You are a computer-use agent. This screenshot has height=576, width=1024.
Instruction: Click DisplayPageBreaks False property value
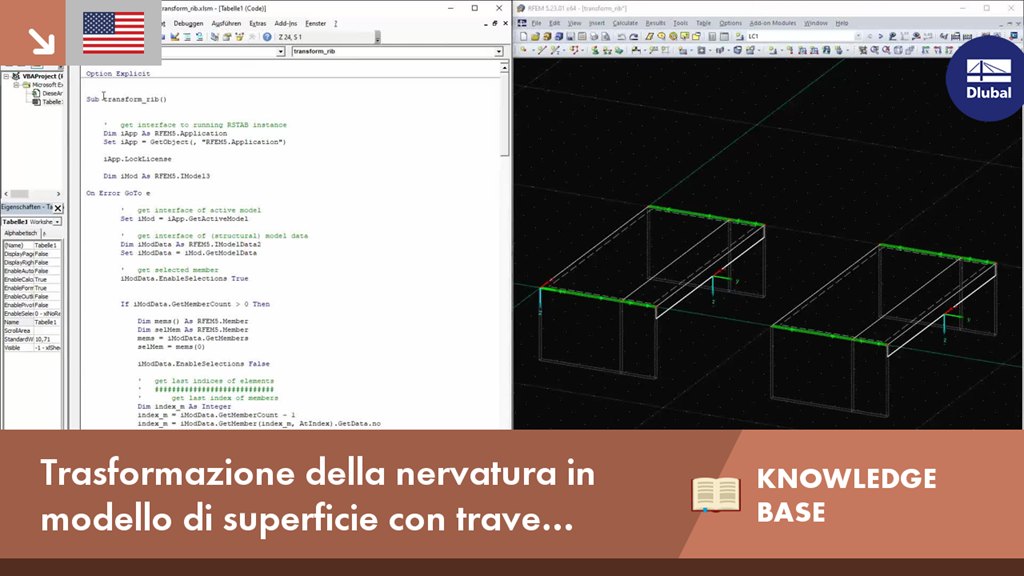pyautogui.click(x=46, y=254)
